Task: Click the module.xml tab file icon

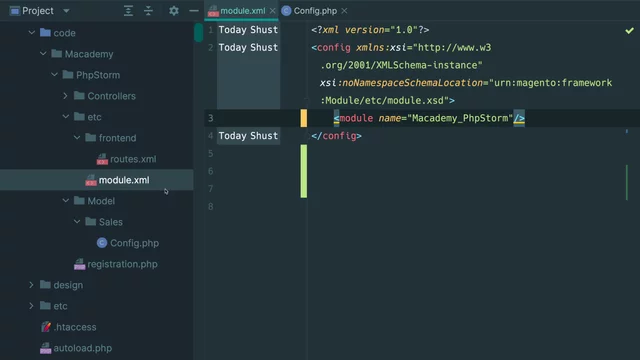Action: 213,11
